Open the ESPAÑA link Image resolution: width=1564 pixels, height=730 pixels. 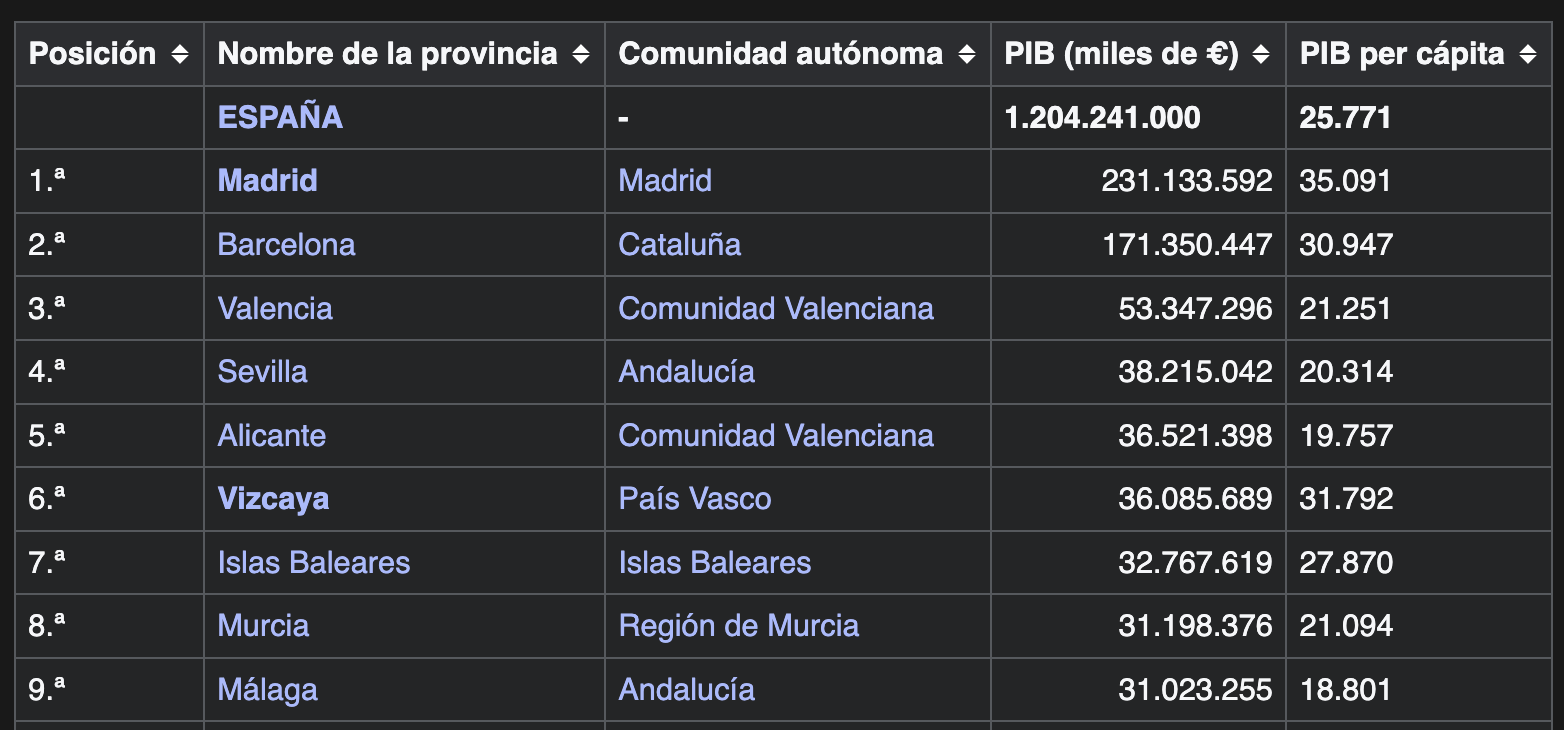280,117
